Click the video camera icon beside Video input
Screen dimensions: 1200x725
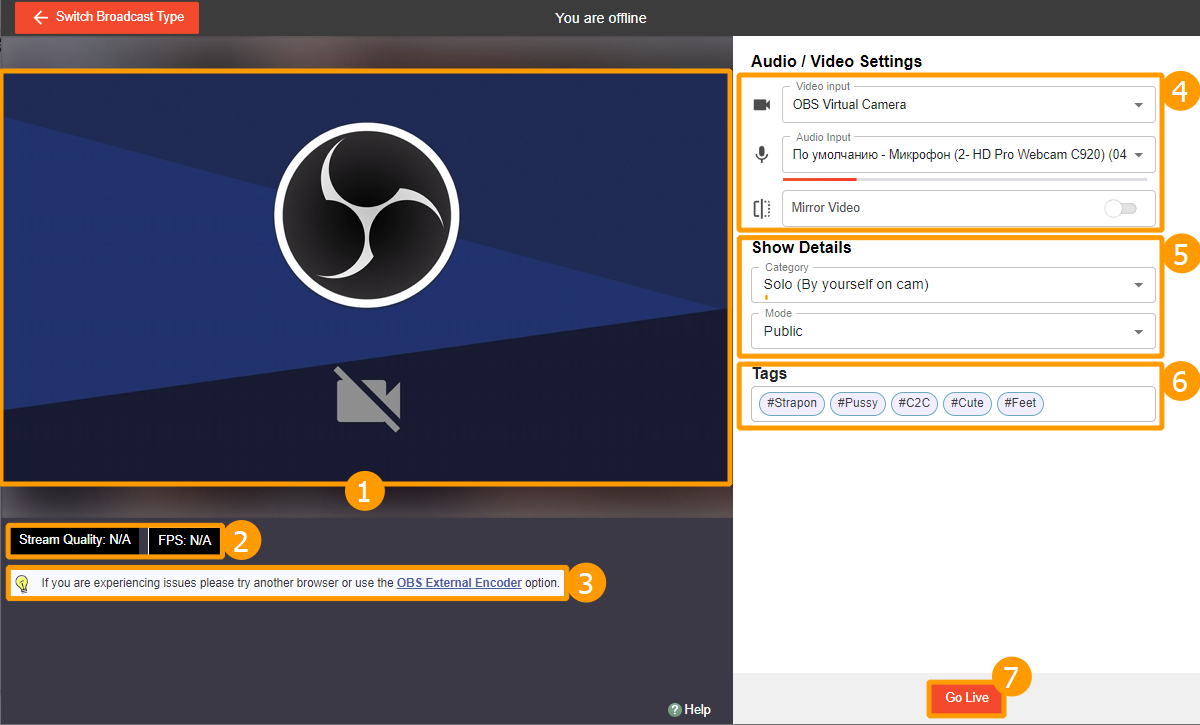click(x=762, y=105)
